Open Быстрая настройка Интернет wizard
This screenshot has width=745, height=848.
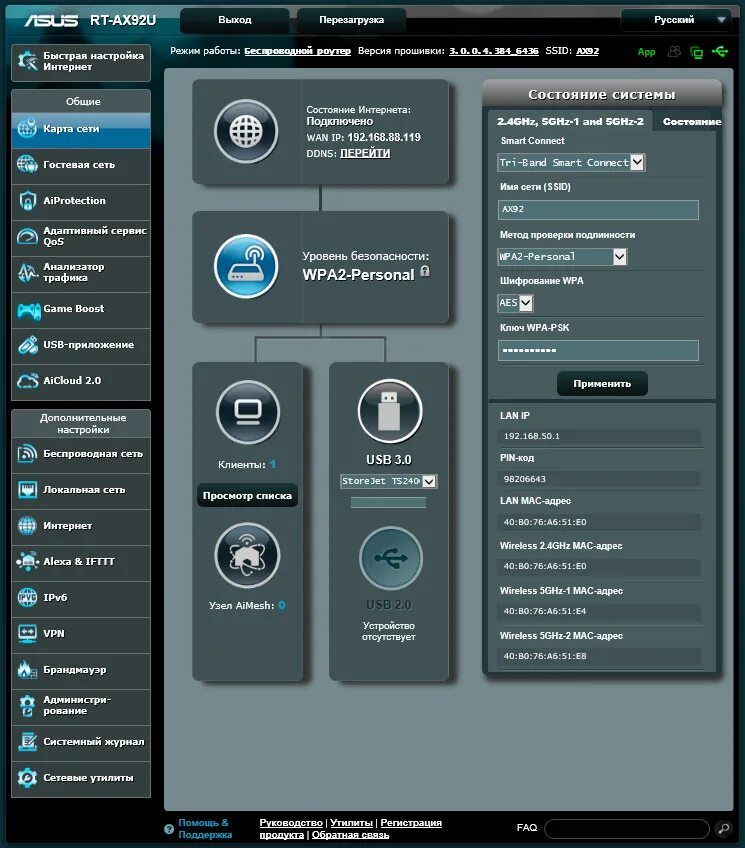tap(81, 62)
